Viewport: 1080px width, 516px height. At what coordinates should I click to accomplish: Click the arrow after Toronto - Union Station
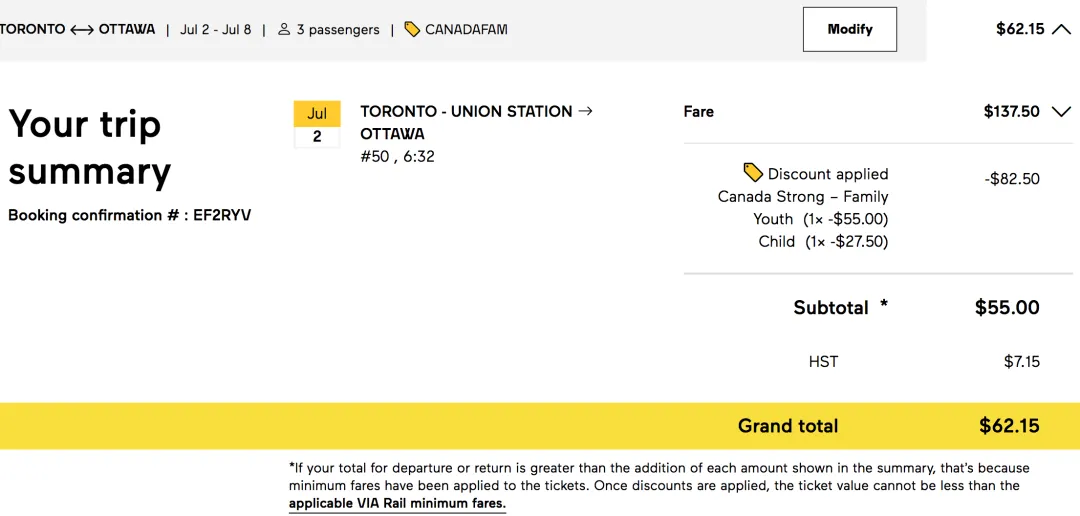[x=586, y=111]
